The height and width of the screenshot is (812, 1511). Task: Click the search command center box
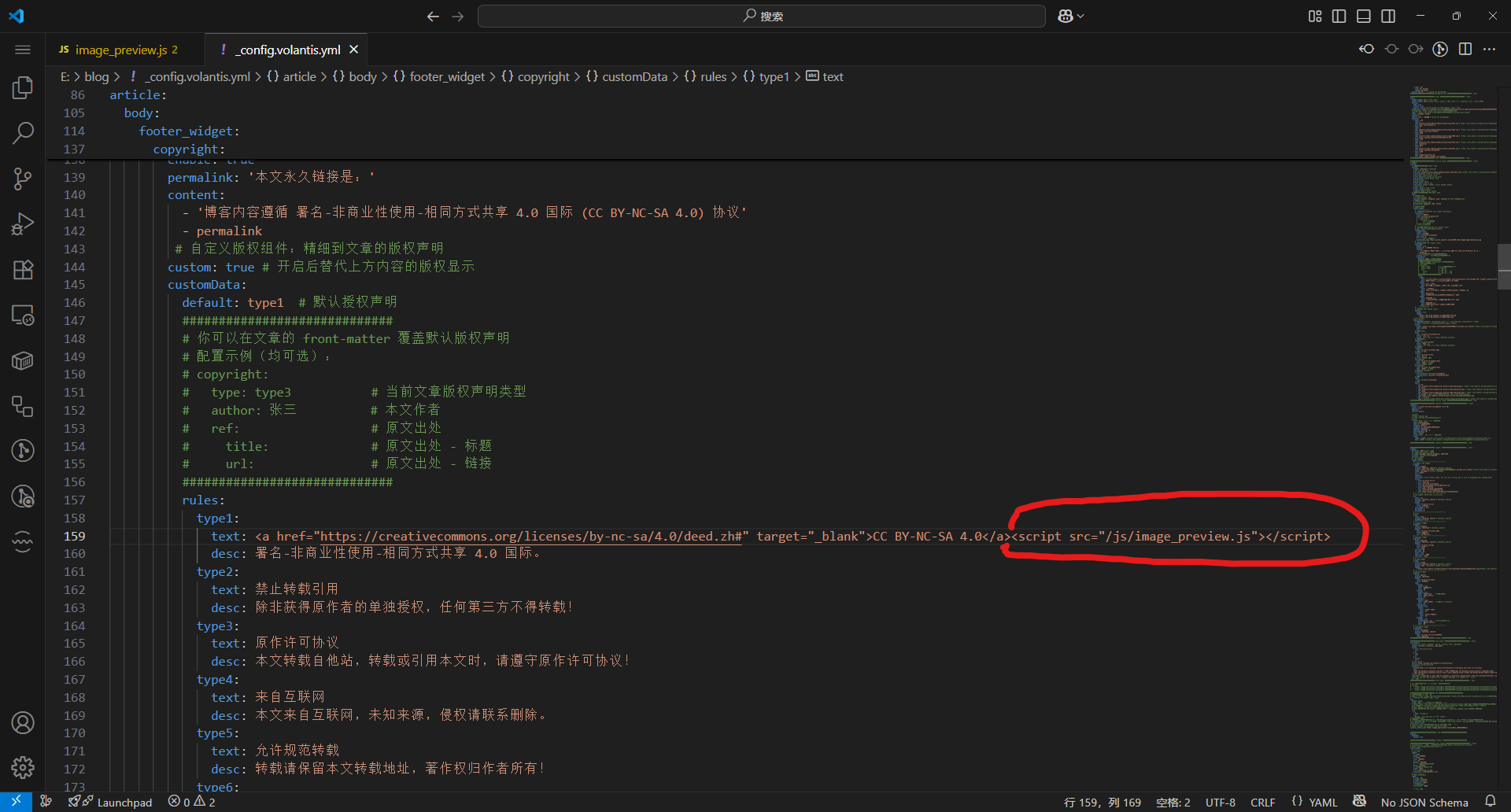(761, 16)
